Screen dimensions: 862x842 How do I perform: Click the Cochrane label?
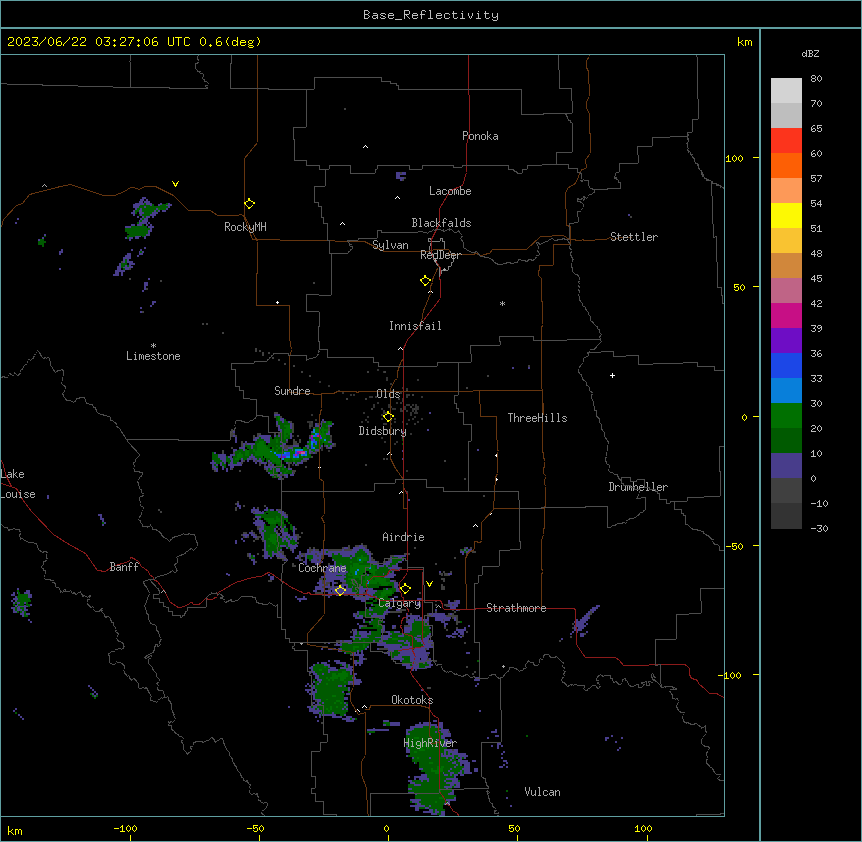(322, 568)
